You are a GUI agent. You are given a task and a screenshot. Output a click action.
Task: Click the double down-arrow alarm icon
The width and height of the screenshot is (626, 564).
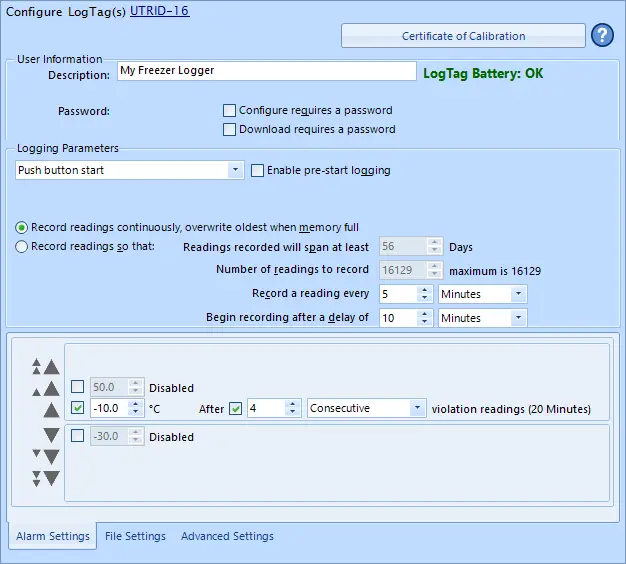click(45, 457)
